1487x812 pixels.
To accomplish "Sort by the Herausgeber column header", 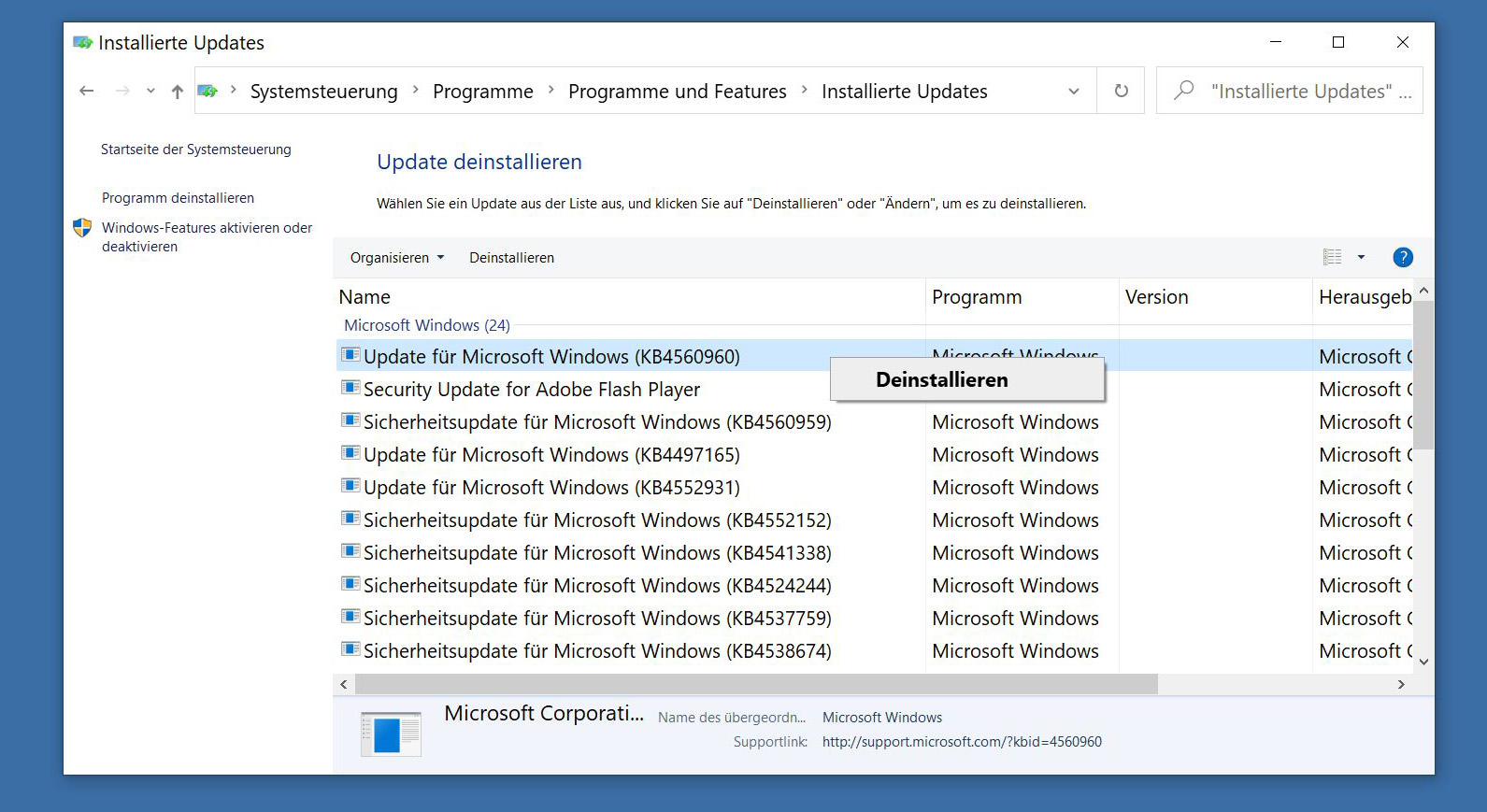I will (1365, 297).
